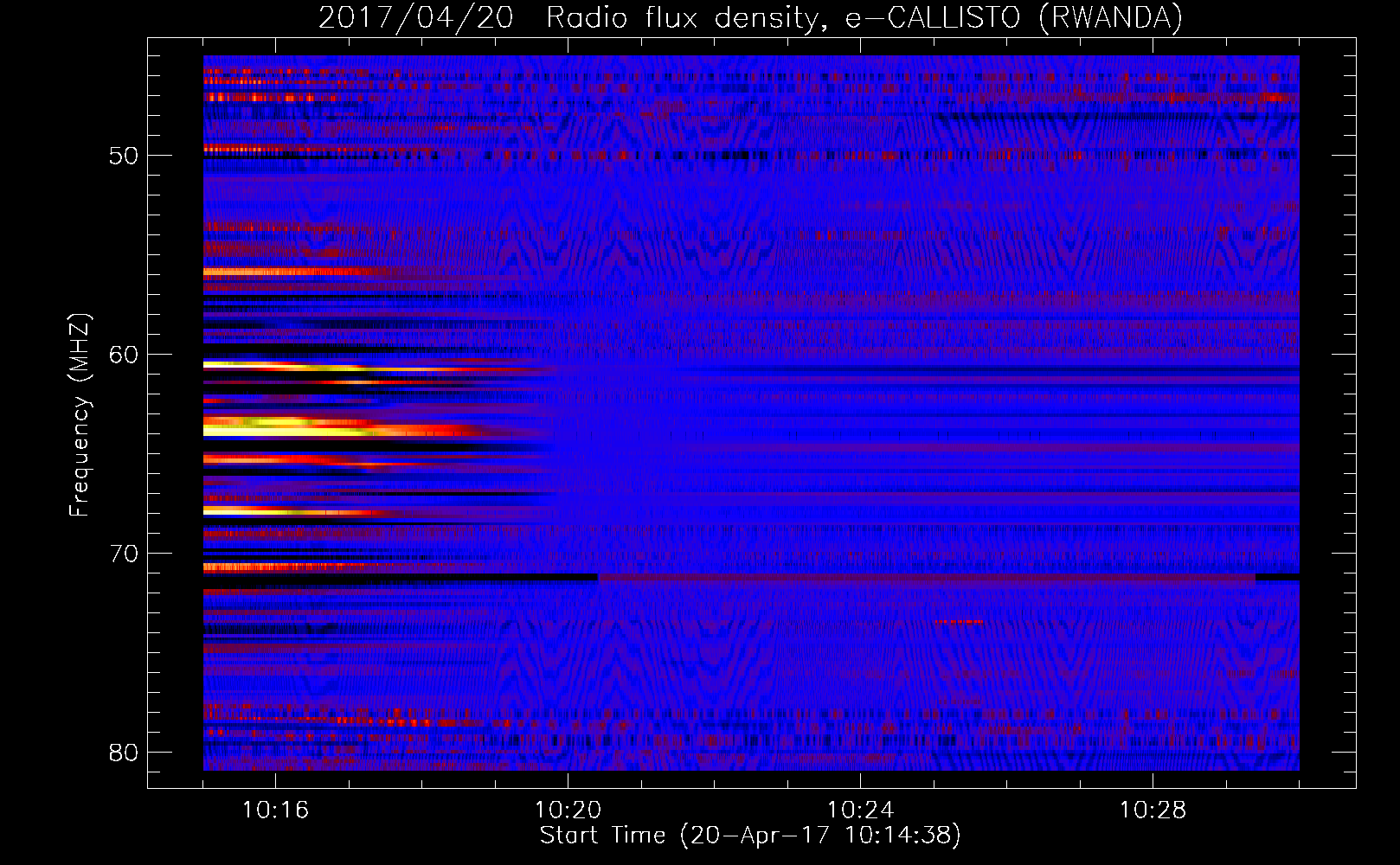Click the 10:20 time tick label

point(568,811)
